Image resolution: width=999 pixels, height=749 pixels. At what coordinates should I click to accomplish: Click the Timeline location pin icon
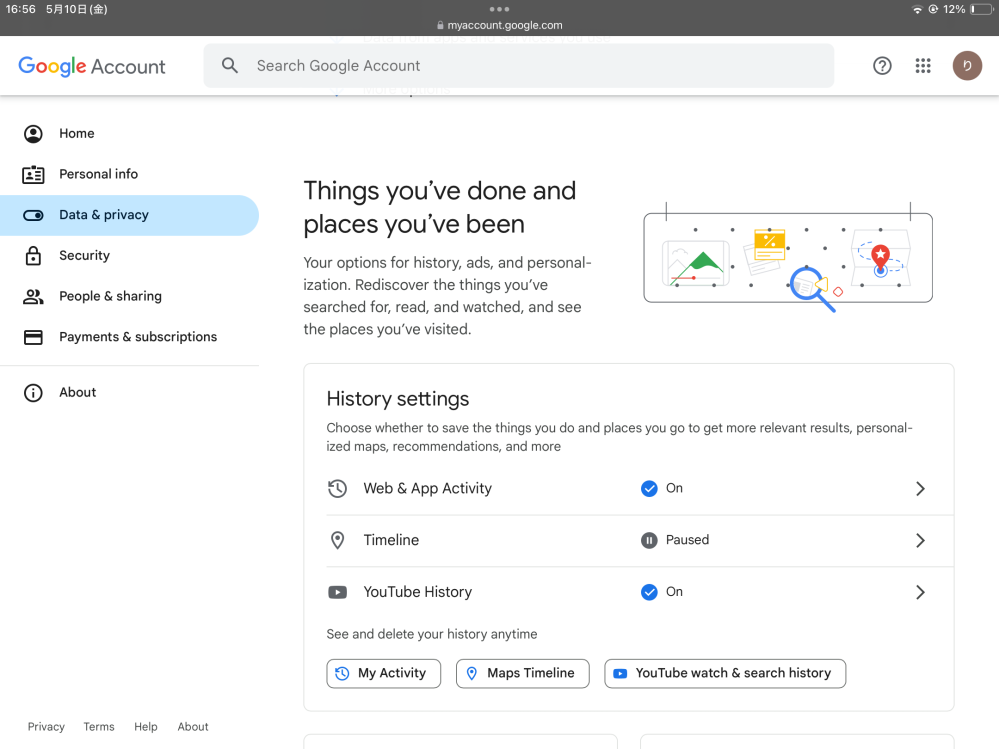point(337,540)
